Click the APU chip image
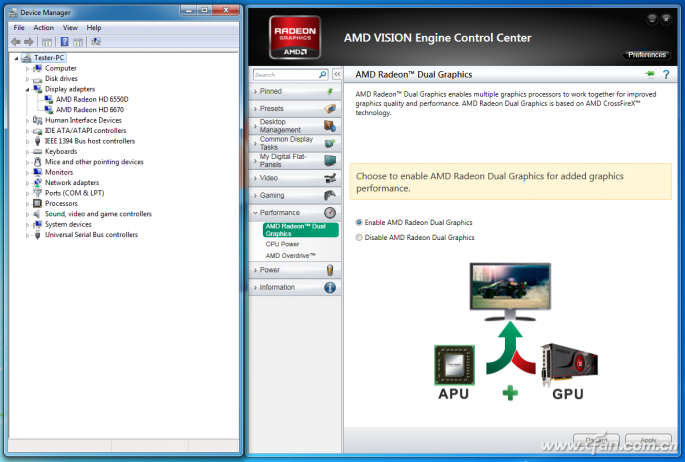This screenshot has width=685, height=462. point(454,365)
